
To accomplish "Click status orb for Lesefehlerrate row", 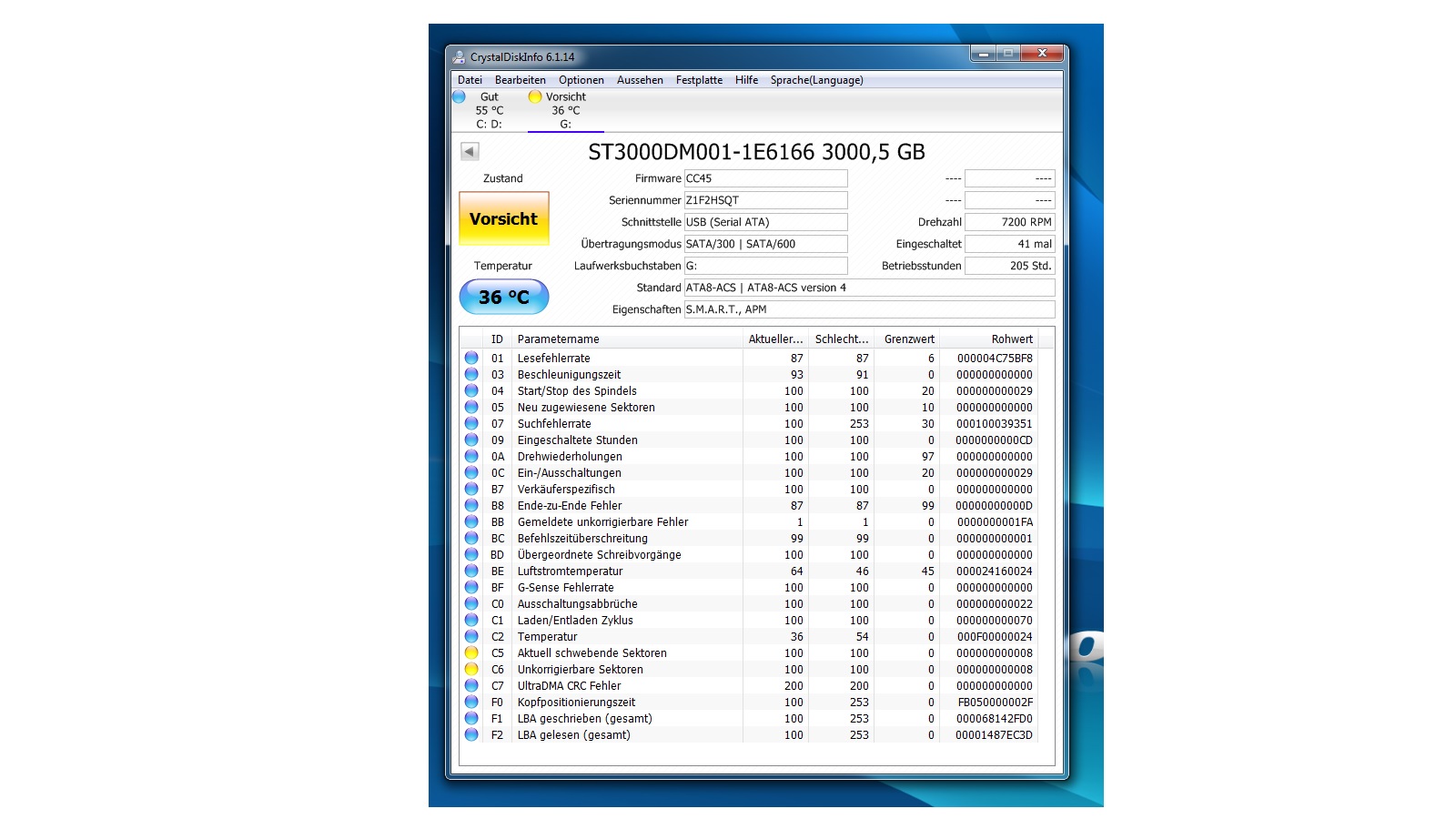I will [x=471, y=358].
